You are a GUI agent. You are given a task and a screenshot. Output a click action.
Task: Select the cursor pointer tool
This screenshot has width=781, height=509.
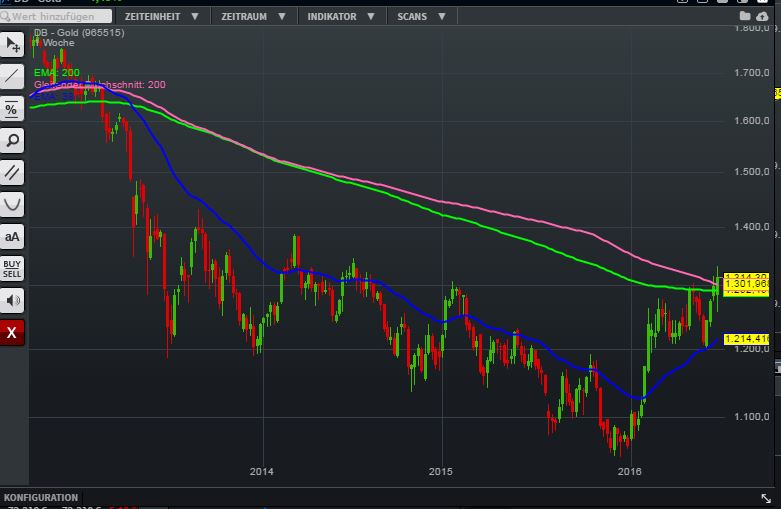tap(12, 45)
